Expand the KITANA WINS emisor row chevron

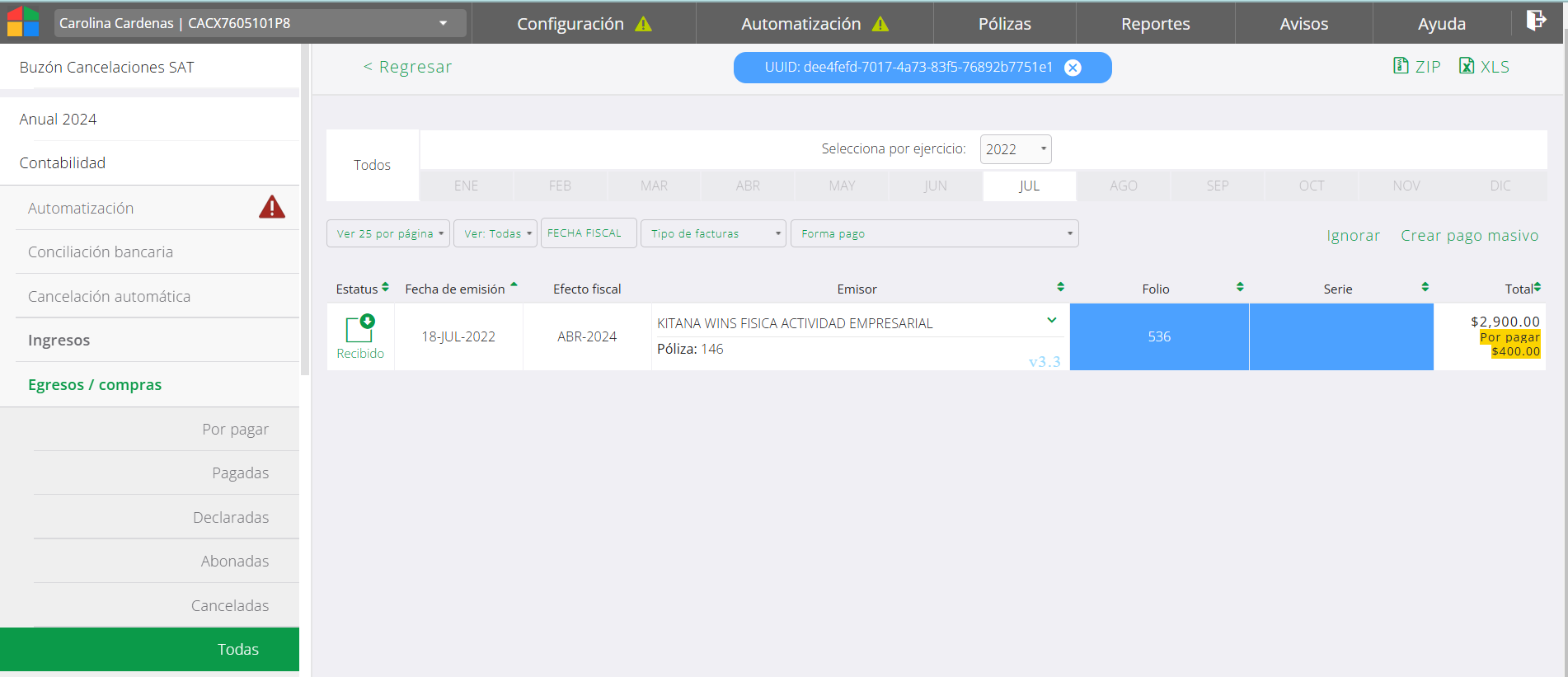click(x=1052, y=321)
